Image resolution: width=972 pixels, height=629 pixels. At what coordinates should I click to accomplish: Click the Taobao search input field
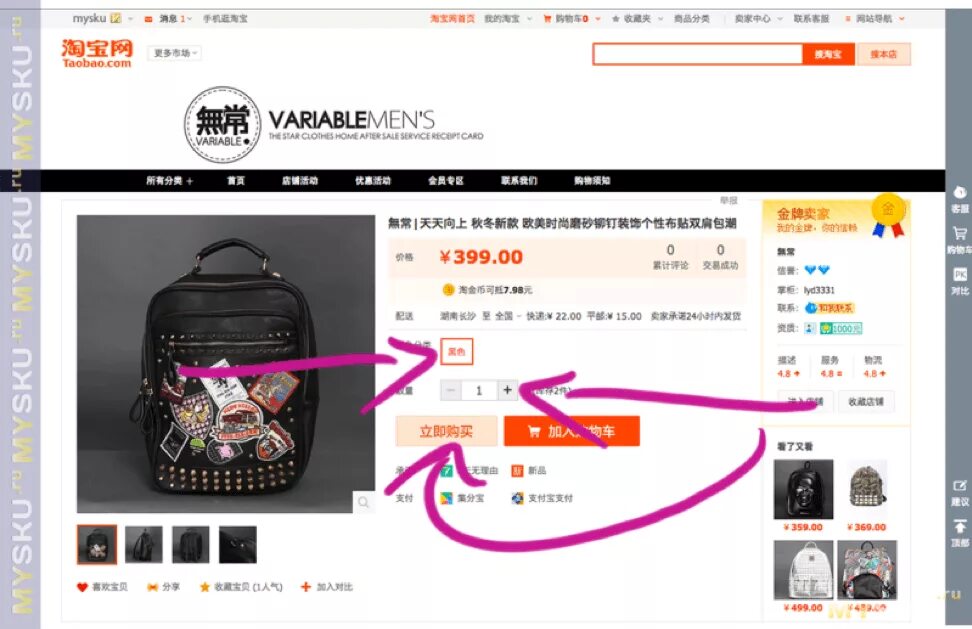(x=697, y=54)
